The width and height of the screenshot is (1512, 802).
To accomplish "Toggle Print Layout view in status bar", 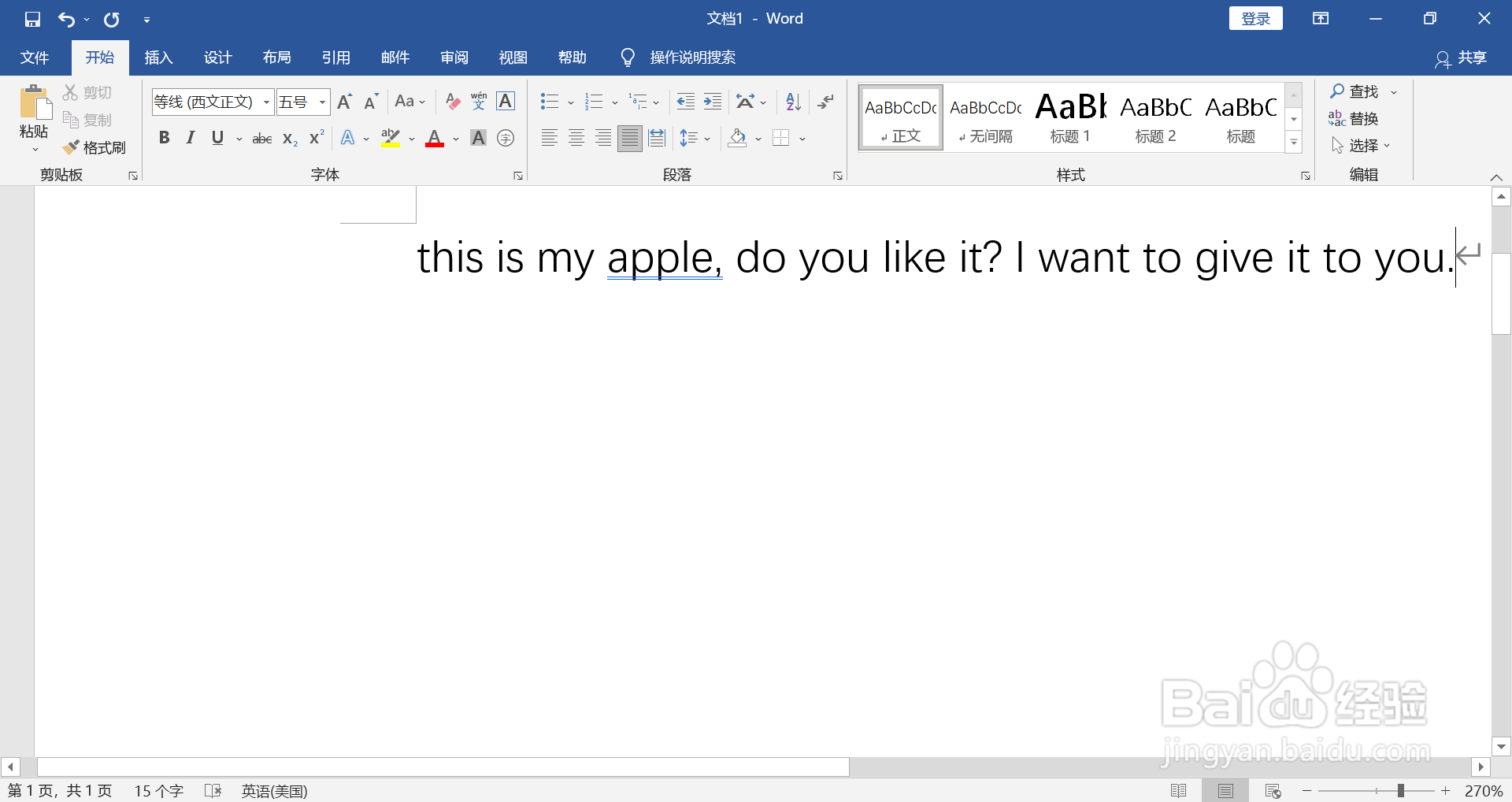I will [1225, 790].
